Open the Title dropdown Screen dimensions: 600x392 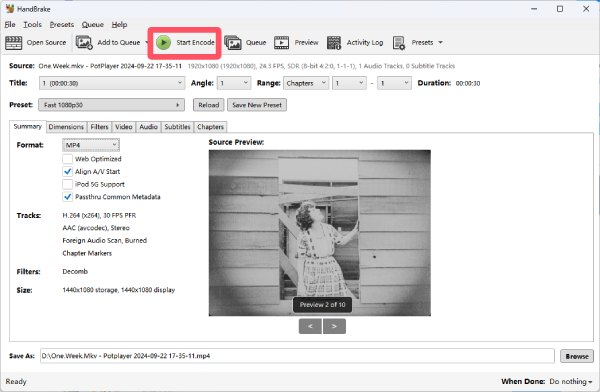[112, 83]
